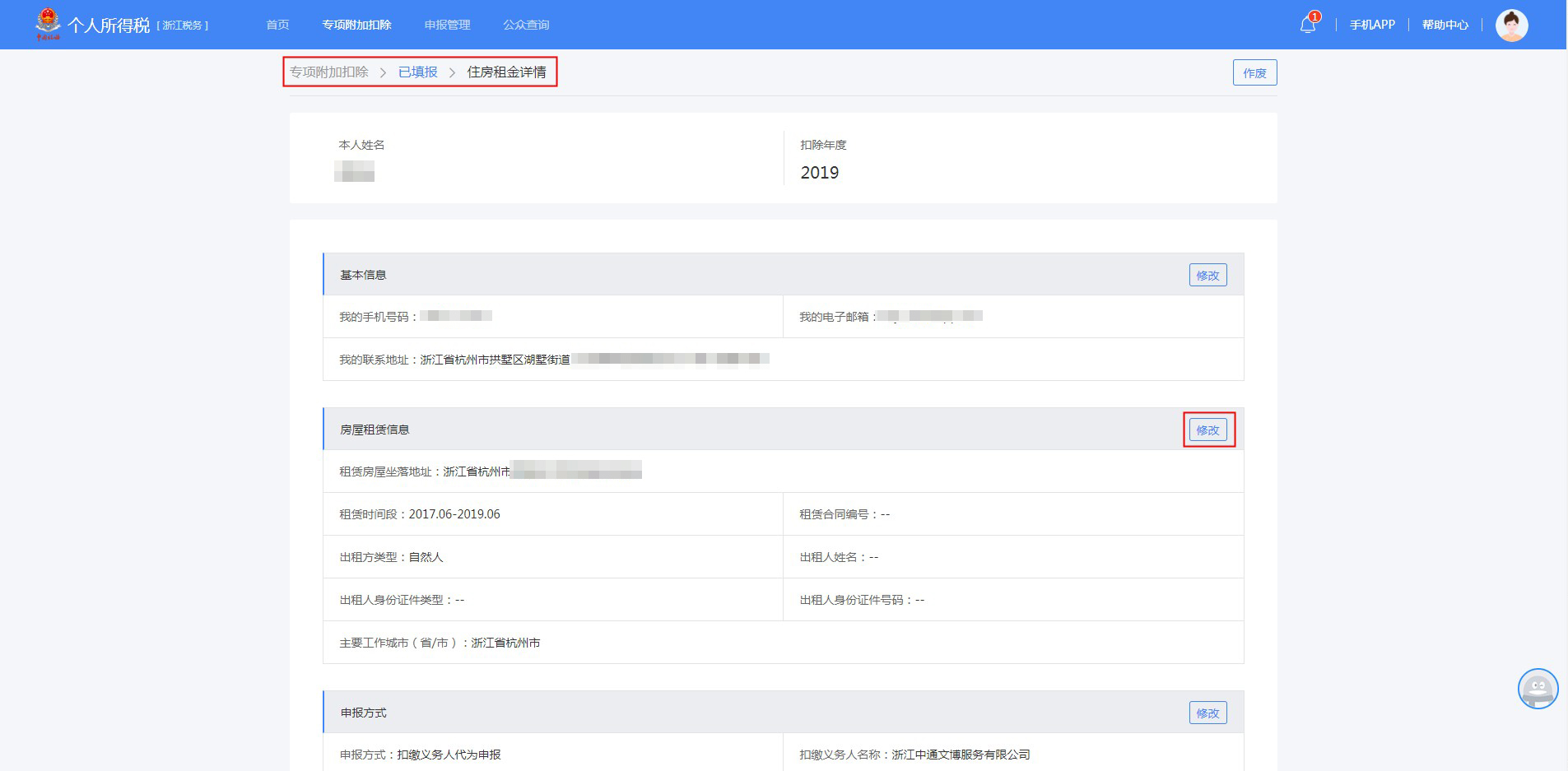This screenshot has width=1568, height=771.
Task: Click the 作废 button
Action: point(1254,73)
